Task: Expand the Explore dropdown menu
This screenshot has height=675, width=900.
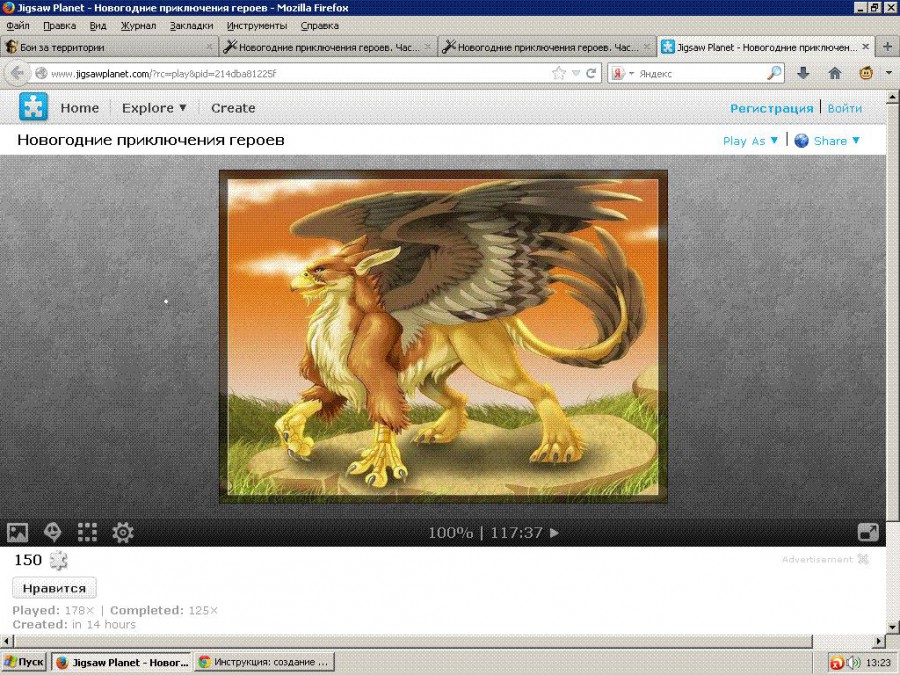Action: [154, 108]
